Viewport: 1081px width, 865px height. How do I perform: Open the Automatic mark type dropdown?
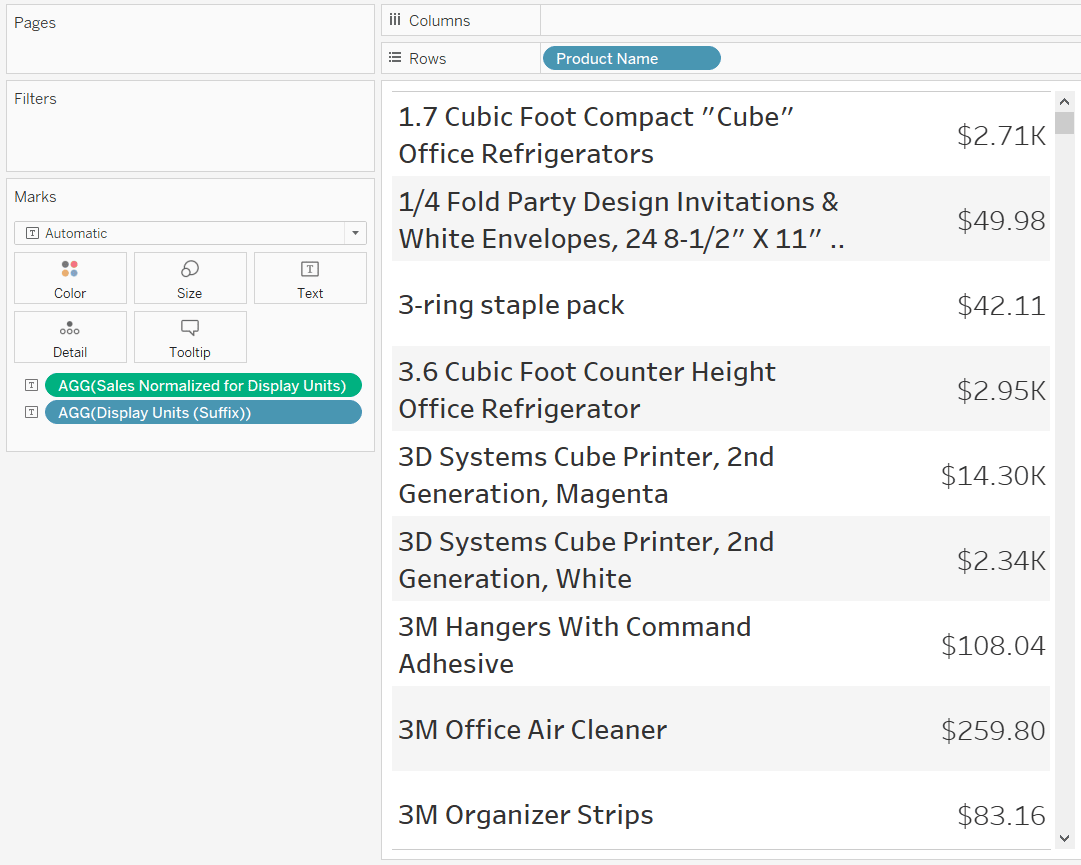(190, 233)
